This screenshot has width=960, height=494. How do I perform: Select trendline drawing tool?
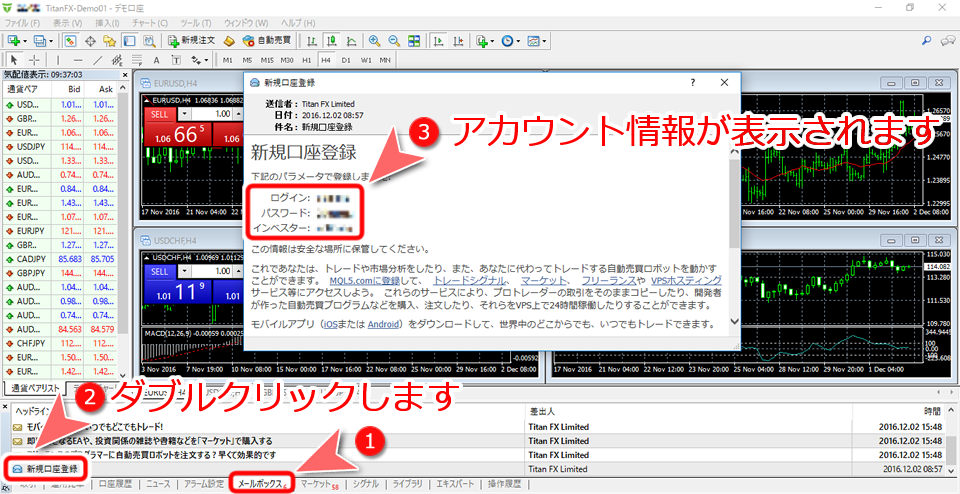coord(97,60)
